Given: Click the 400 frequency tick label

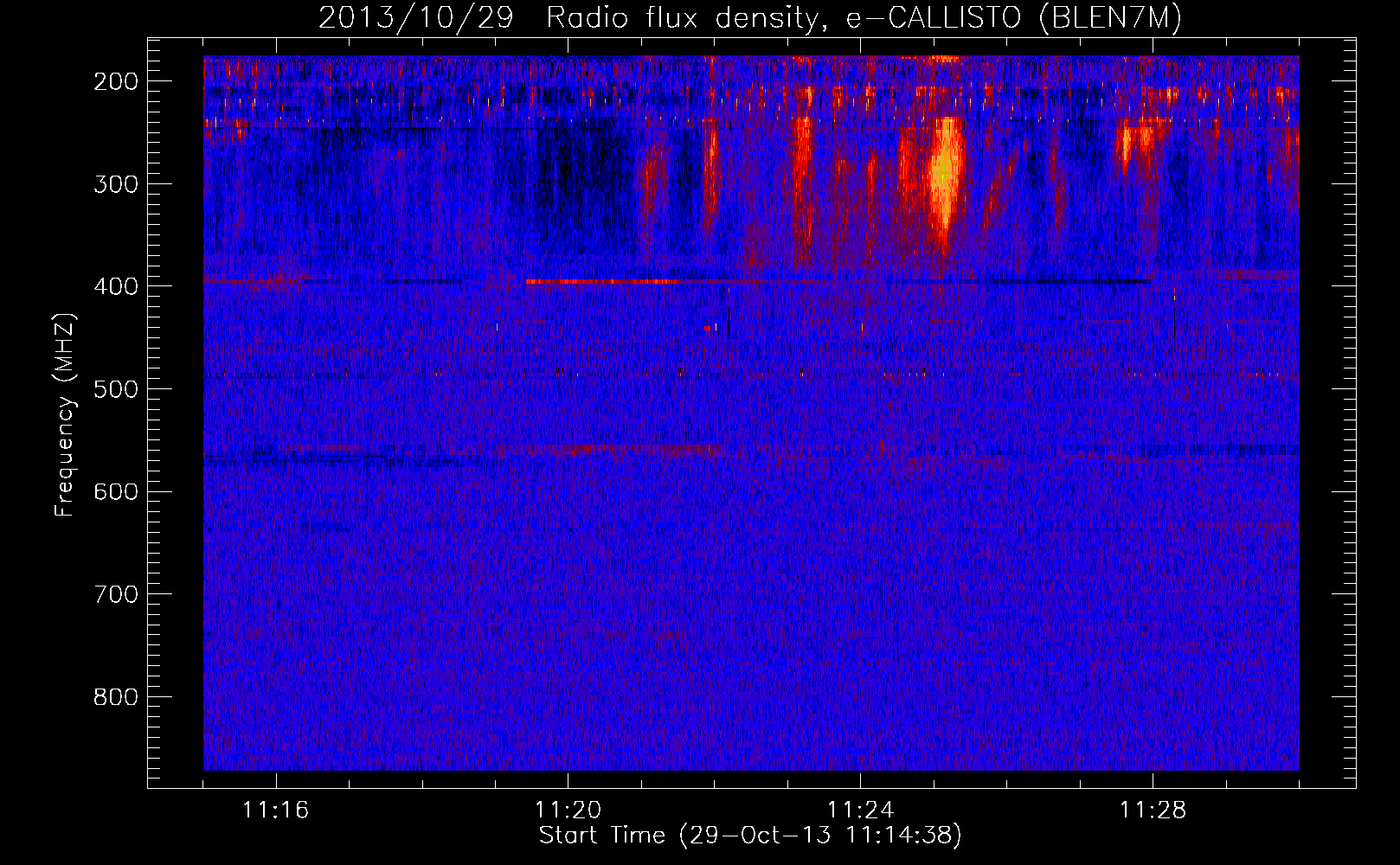Looking at the screenshot, I should pos(116,286).
